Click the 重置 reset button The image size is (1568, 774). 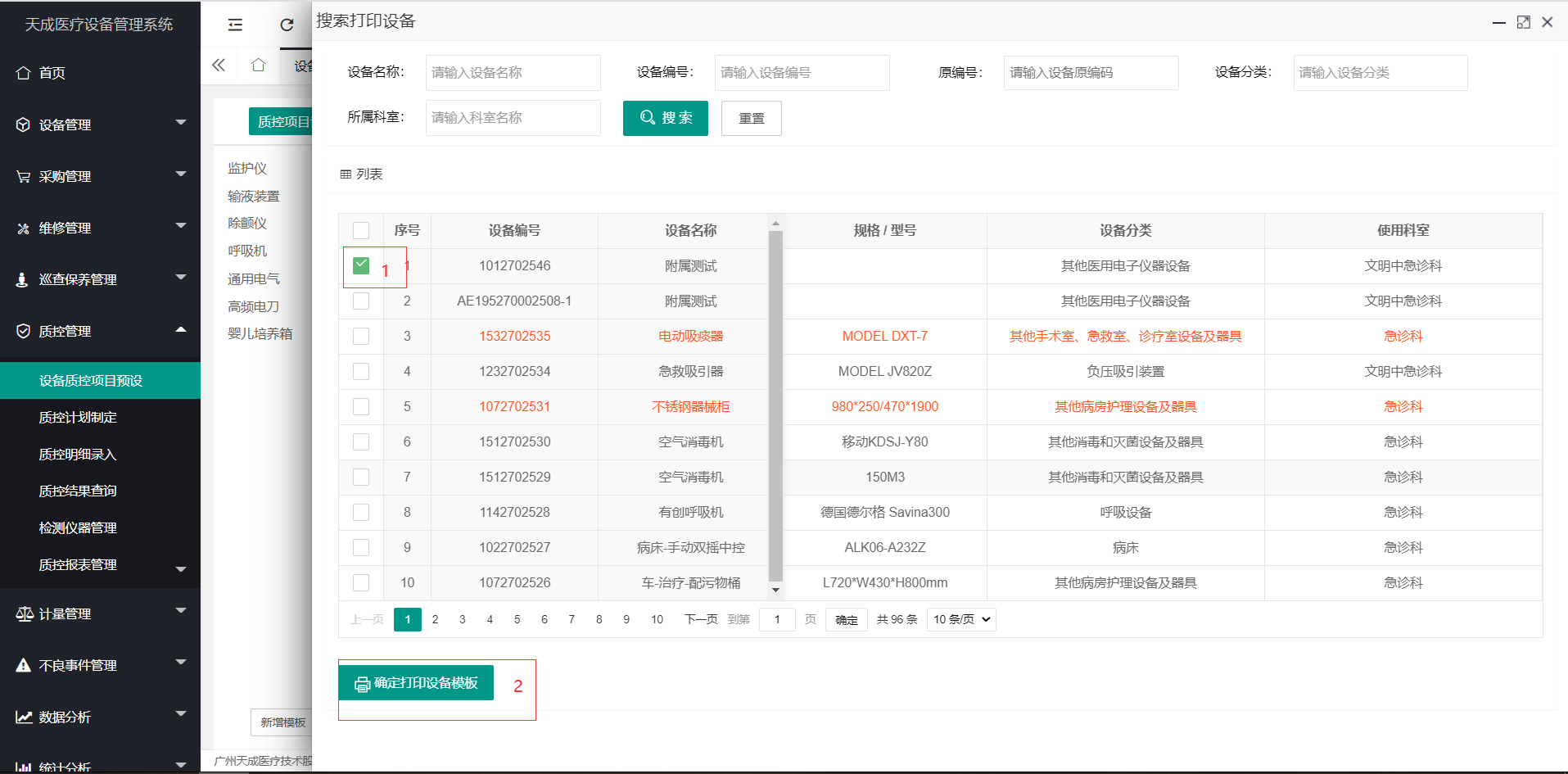pos(752,118)
